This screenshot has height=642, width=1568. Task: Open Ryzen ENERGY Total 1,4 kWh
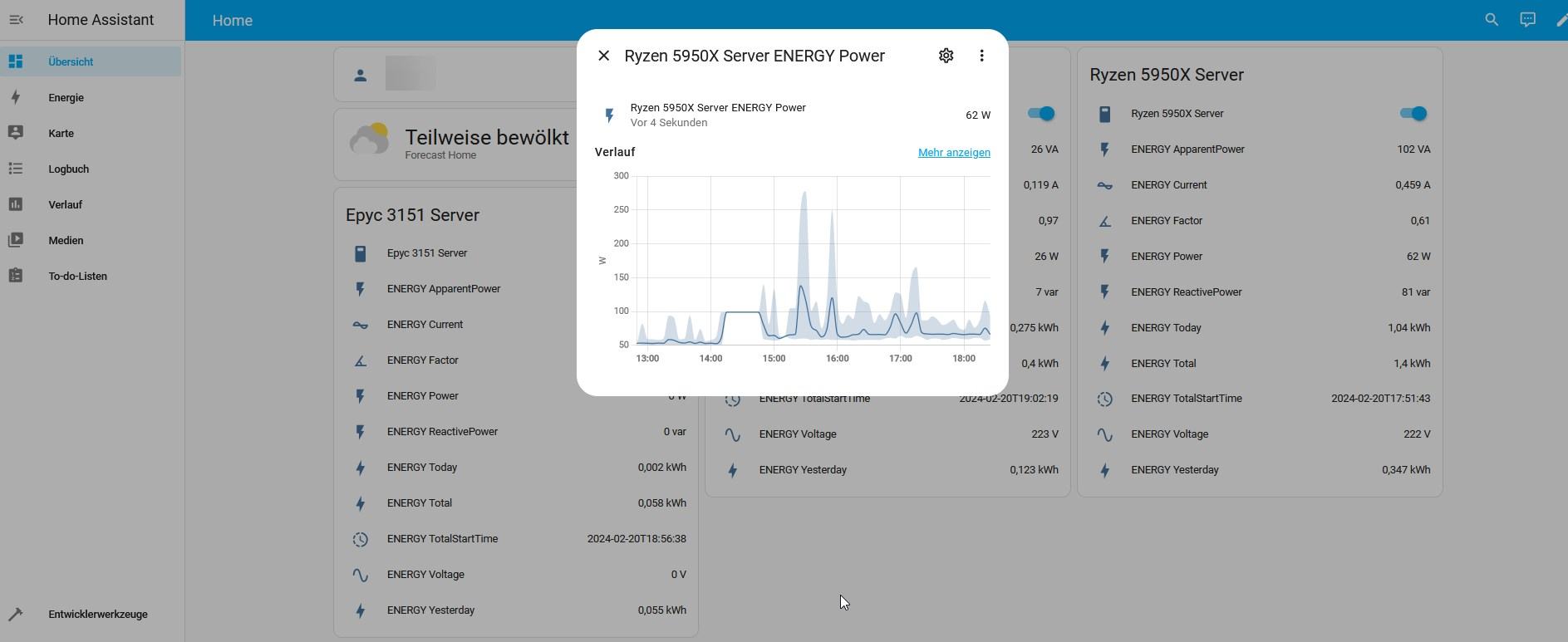pos(1260,364)
